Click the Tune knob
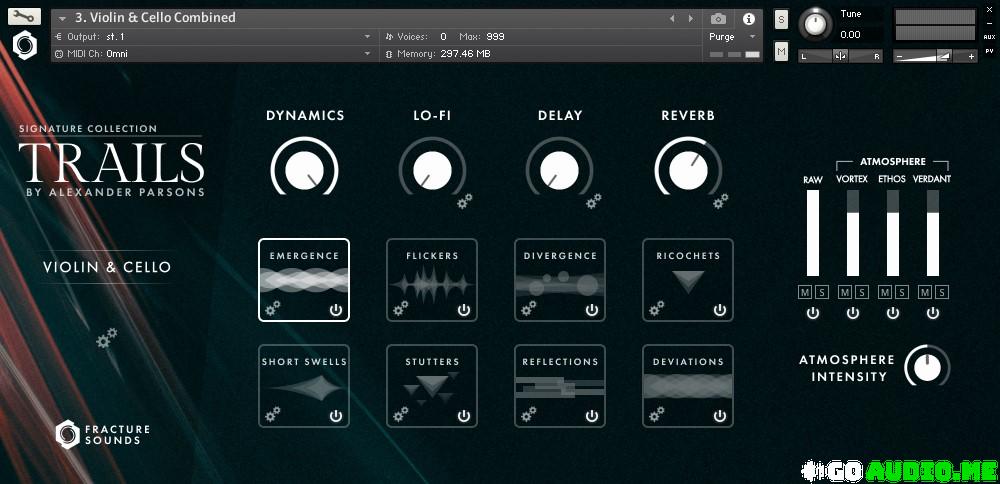 [814, 24]
